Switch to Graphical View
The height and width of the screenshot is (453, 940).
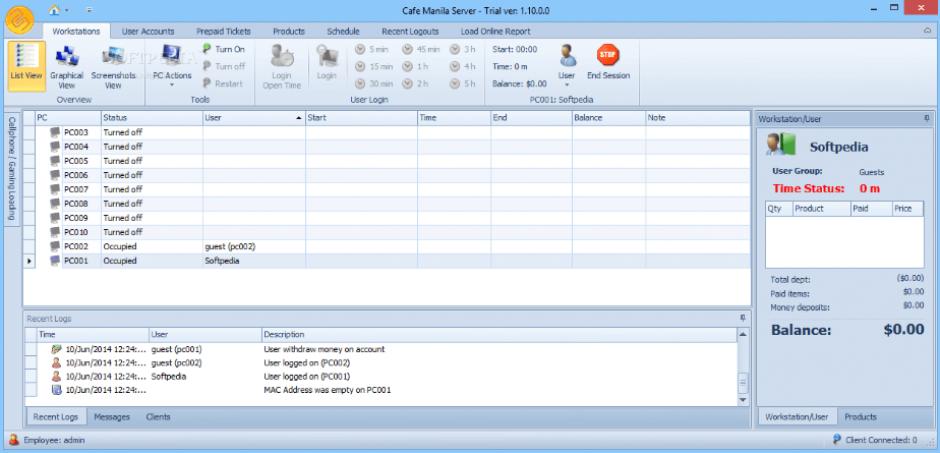[x=67, y=66]
